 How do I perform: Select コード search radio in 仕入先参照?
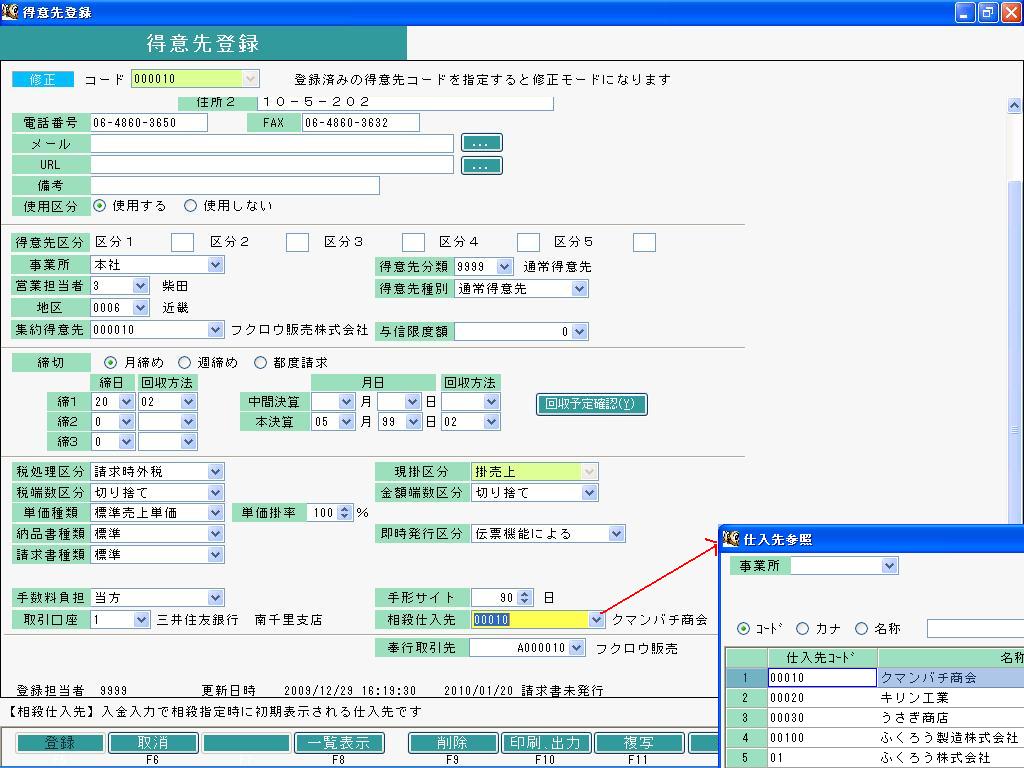(x=743, y=628)
